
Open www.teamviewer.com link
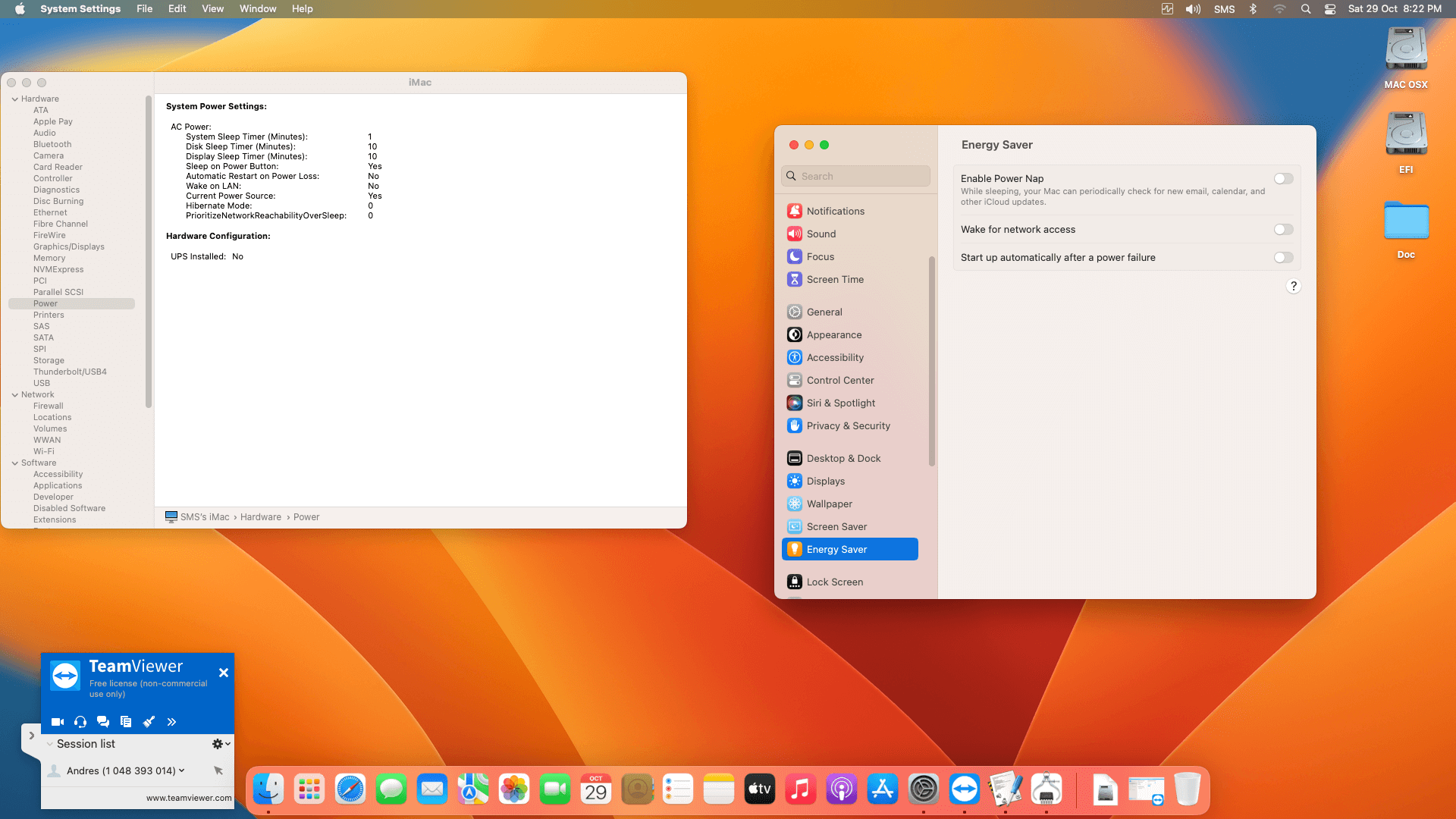coord(189,798)
